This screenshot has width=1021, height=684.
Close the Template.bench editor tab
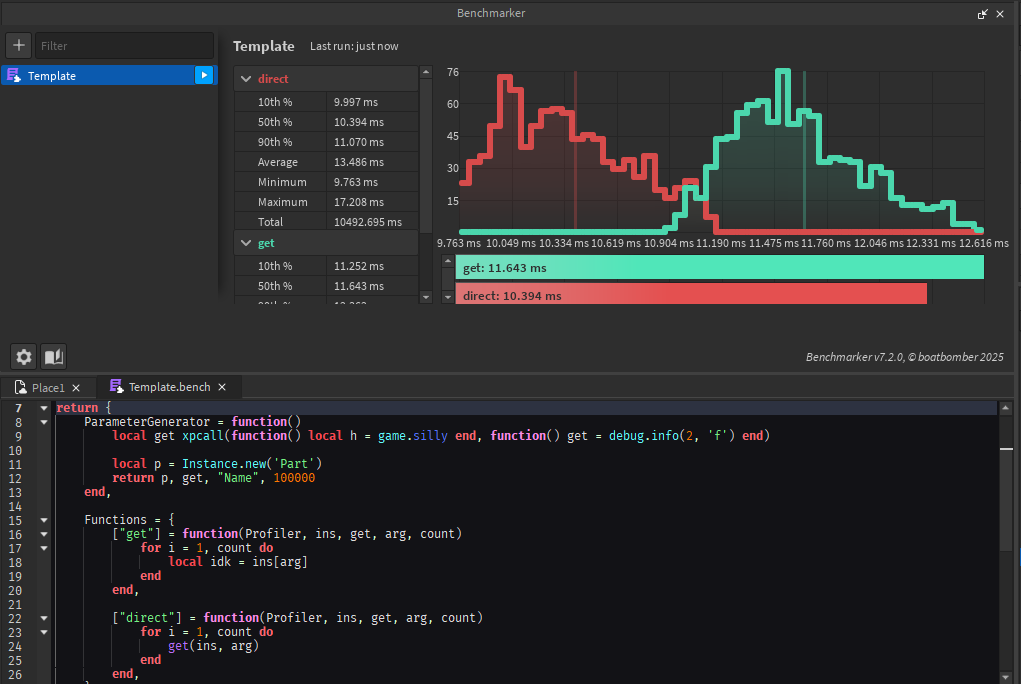(x=222, y=387)
